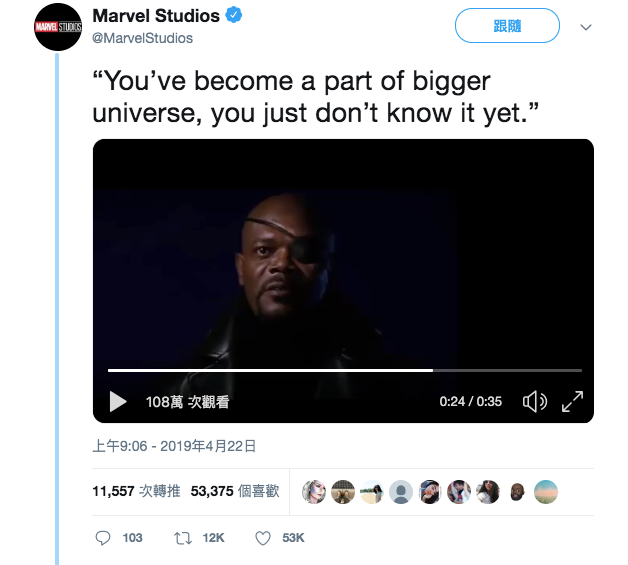628x565 pixels.
Task: Click the grey default liker avatar
Action: click(401, 491)
